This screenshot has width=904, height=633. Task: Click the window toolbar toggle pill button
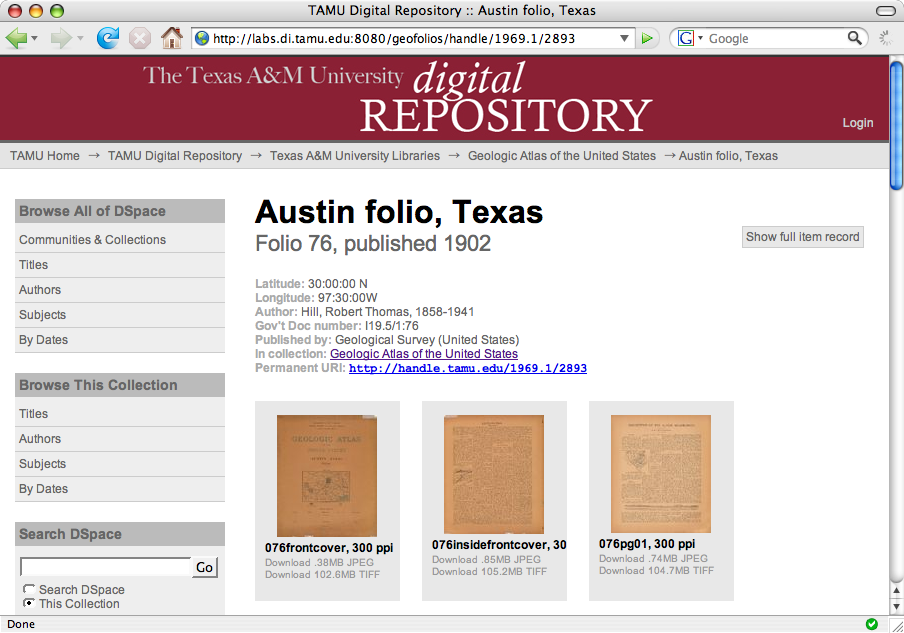[885, 11]
